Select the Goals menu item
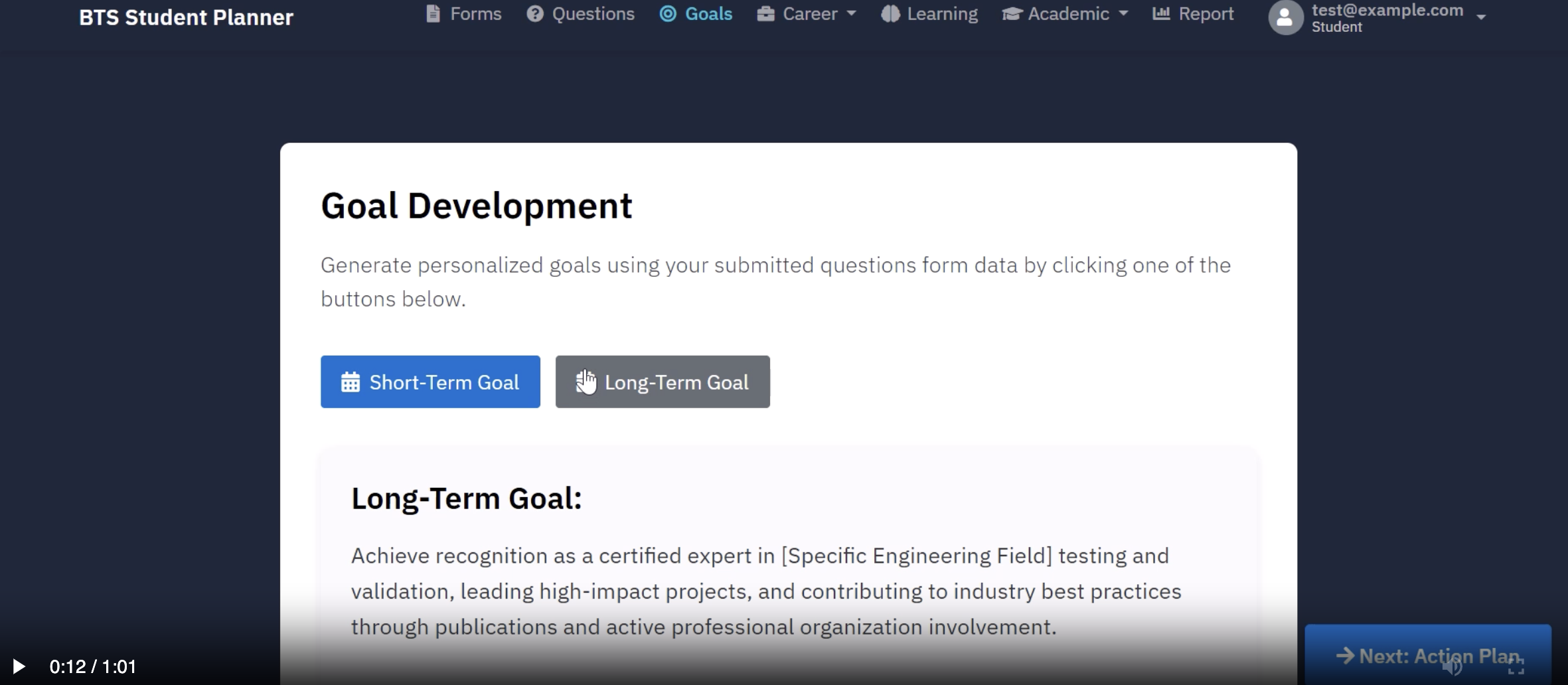Image resolution: width=1568 pixels, height=685 pixels. (696, 13)
